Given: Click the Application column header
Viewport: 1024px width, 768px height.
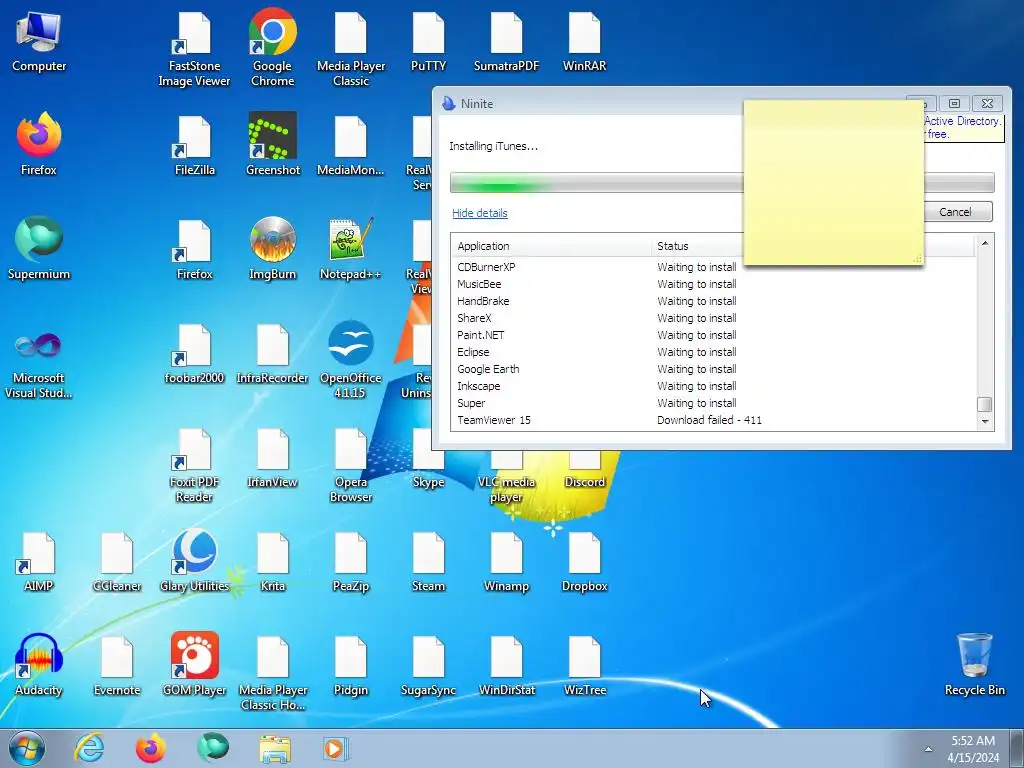Looking at the screenshot, I should point(551,246).
